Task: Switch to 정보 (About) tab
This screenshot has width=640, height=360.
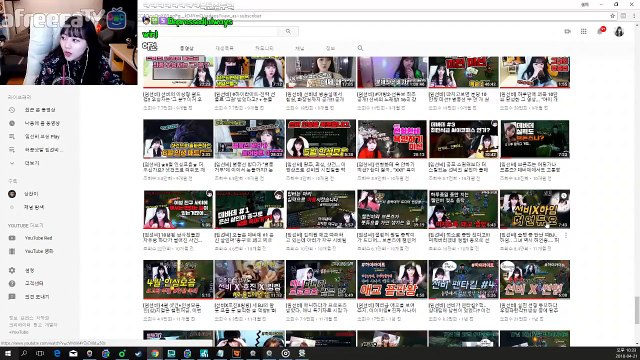Action: click(330, 48)
